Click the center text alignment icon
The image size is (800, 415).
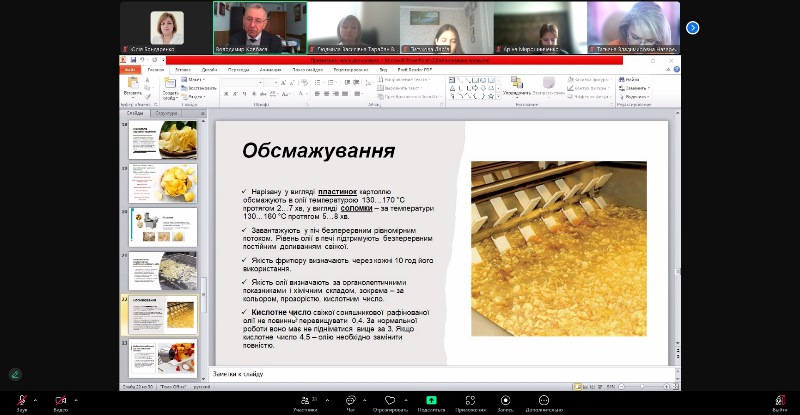click(x=327, y=94)
